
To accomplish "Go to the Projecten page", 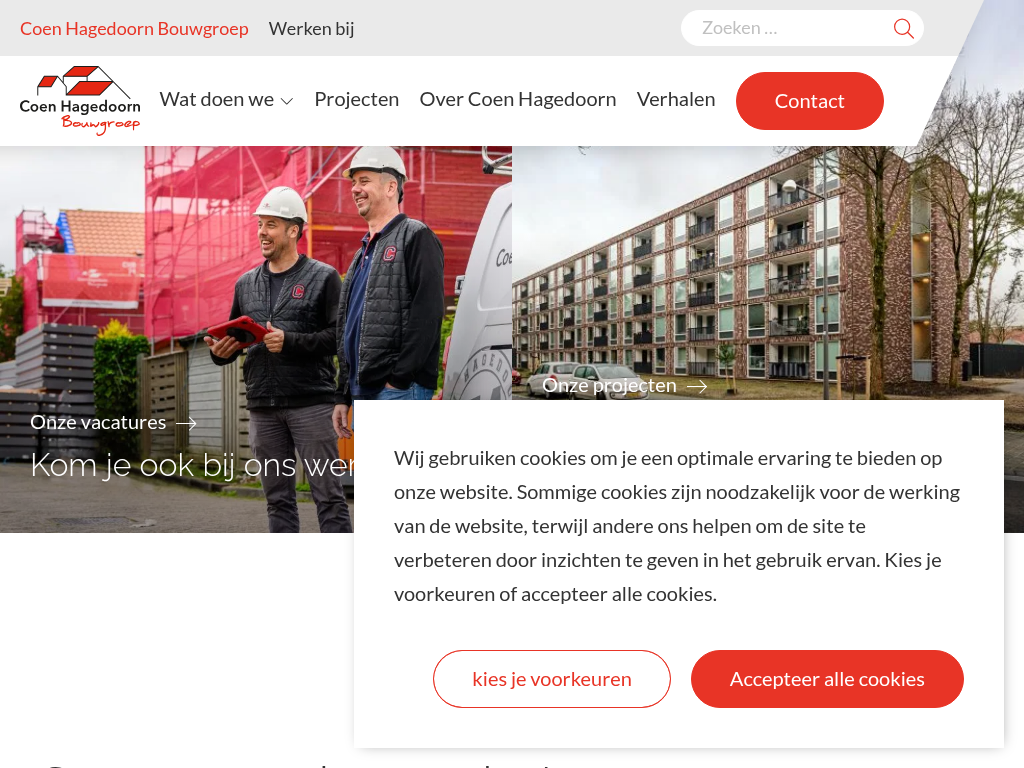I will click(357, 99).
